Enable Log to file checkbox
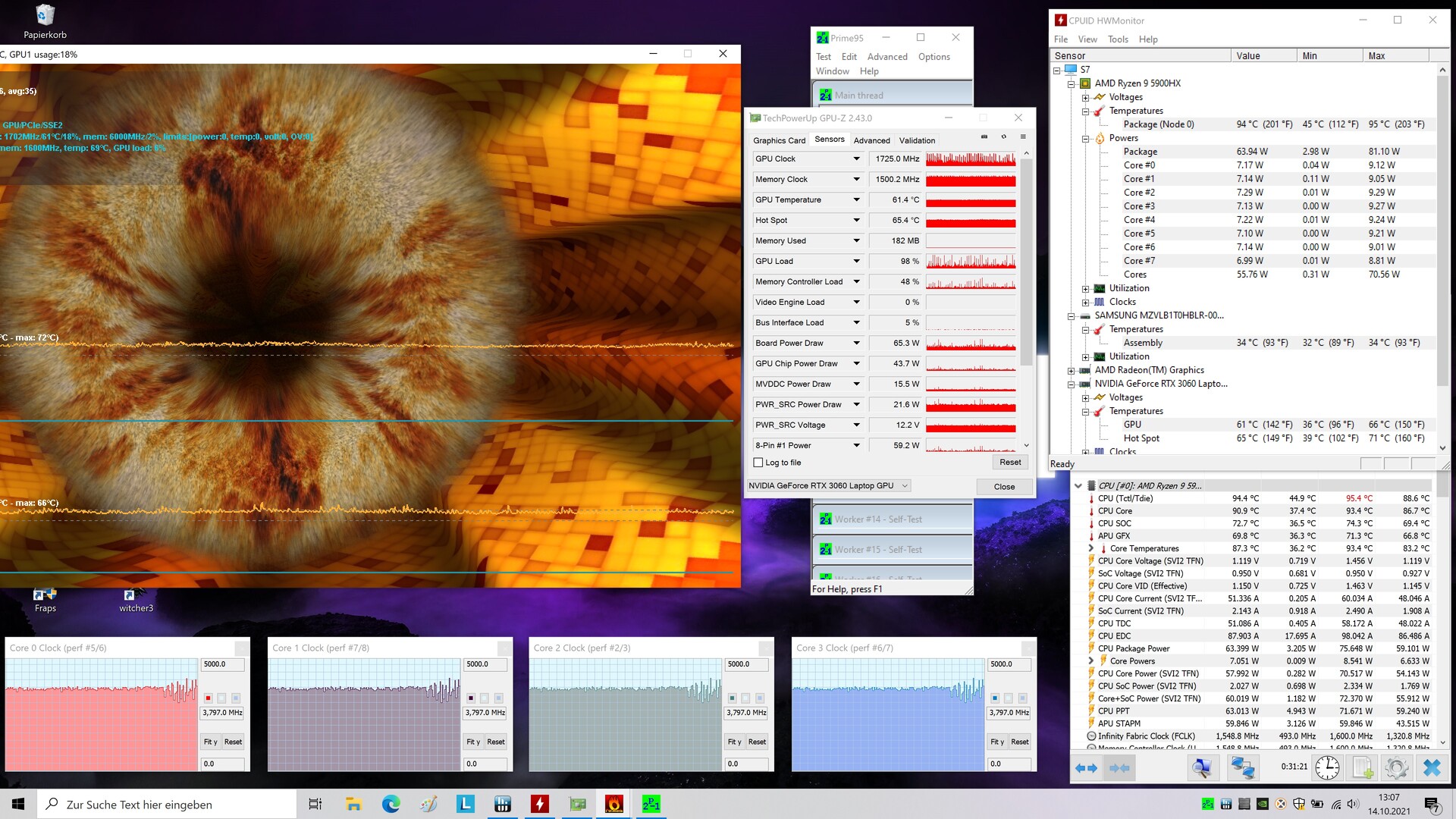The width and height of the screenshot is (1456, 819). click(x=758, y=463)
